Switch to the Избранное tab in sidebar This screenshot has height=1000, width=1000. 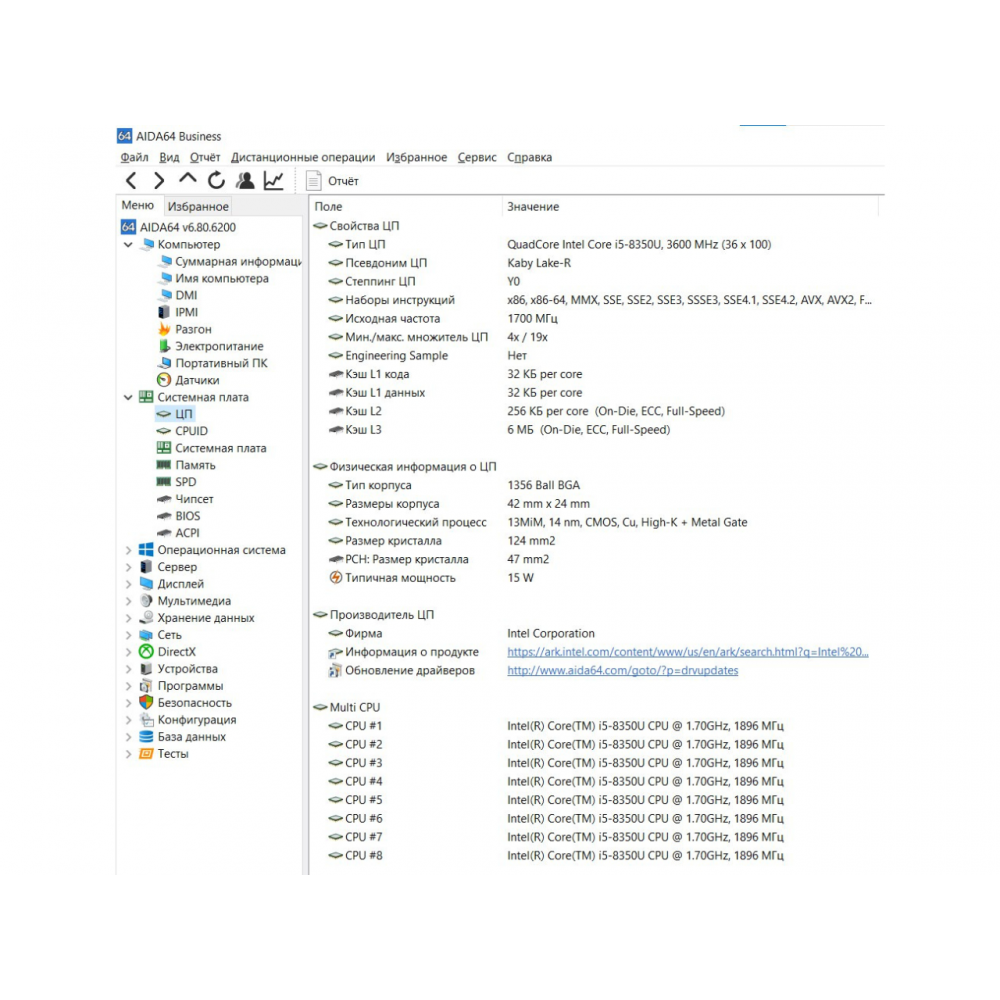tap(198, 207)
